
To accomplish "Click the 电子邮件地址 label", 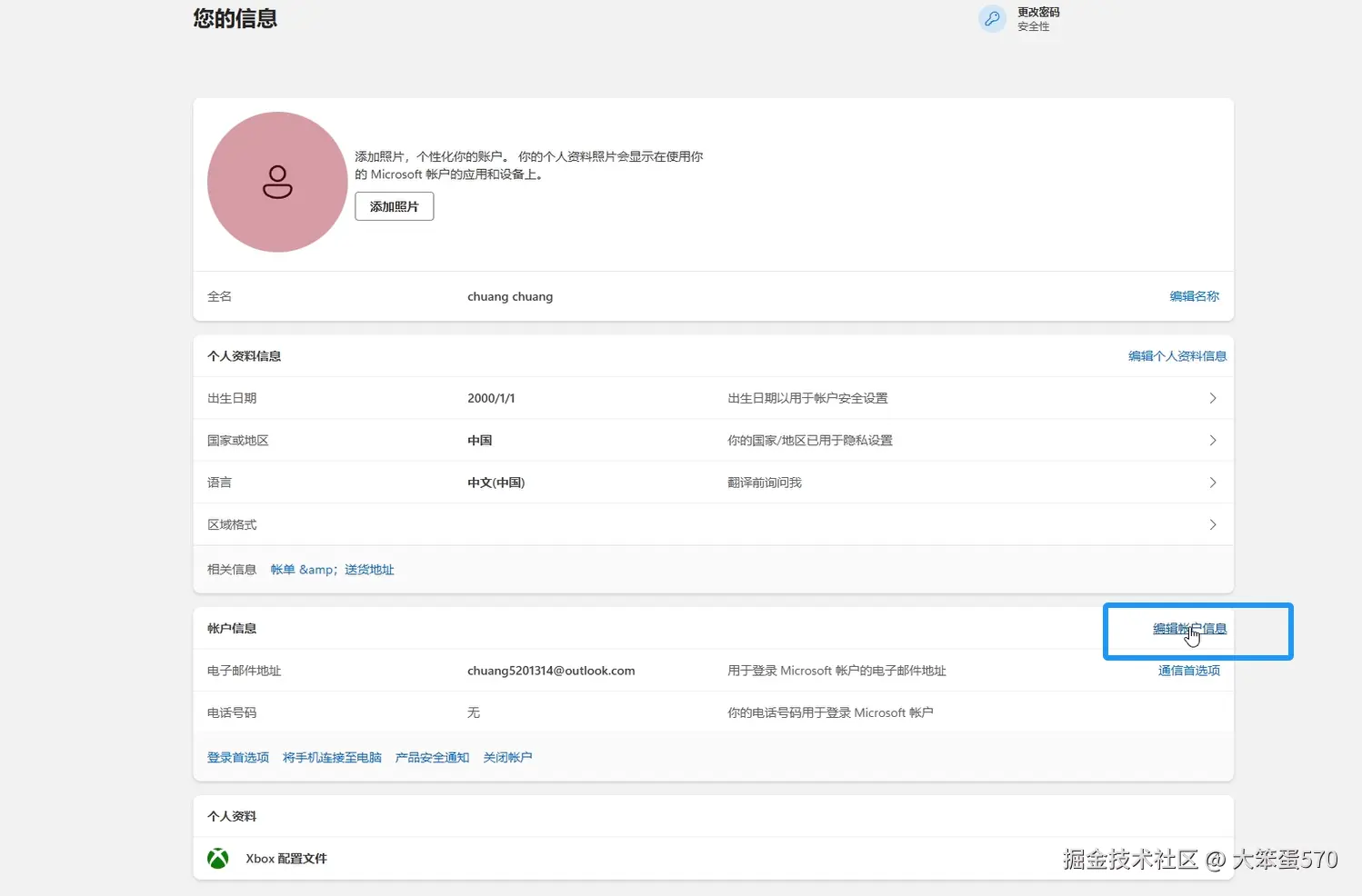I will click(245, 671).
